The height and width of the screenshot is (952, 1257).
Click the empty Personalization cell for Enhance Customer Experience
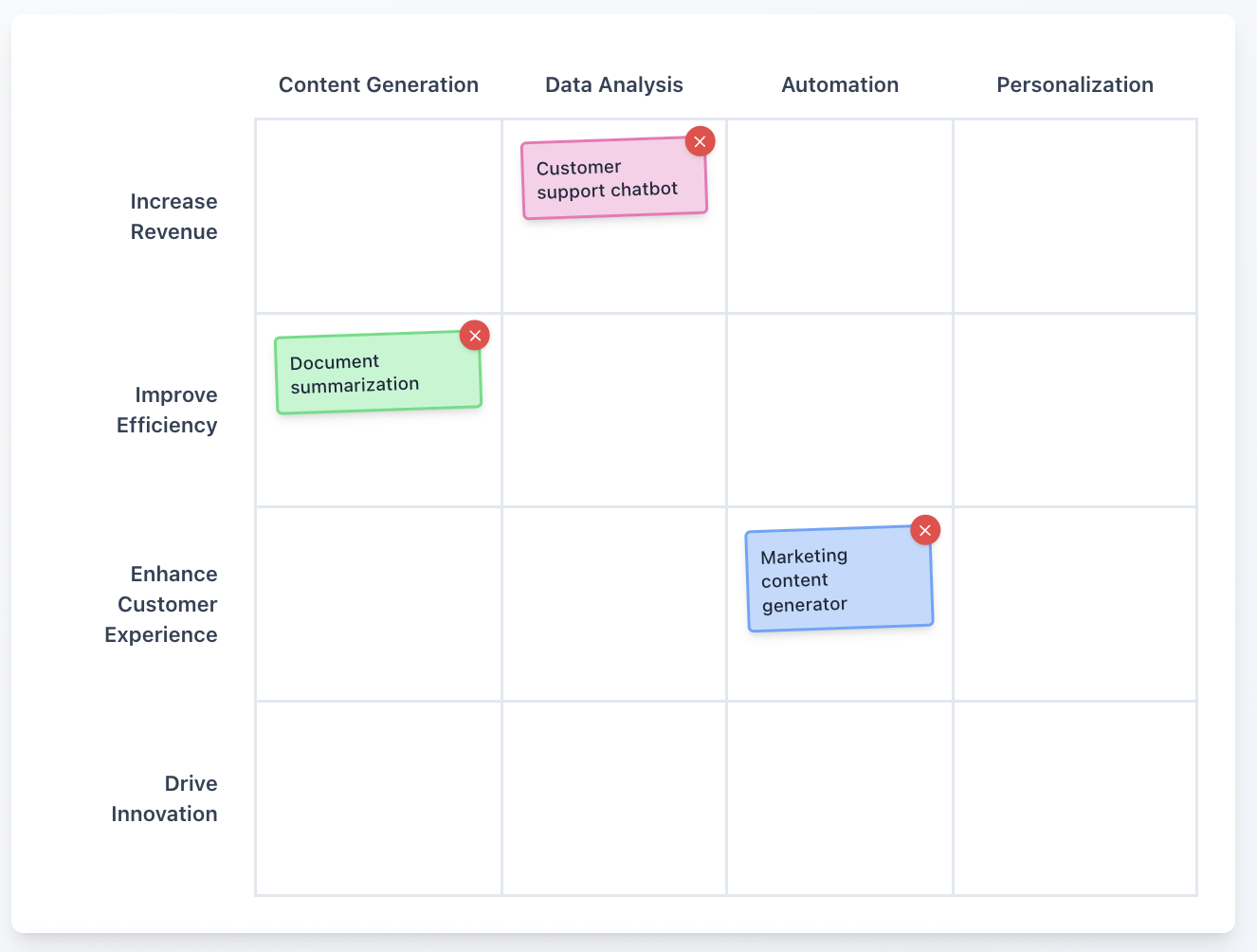point(1074,604)
